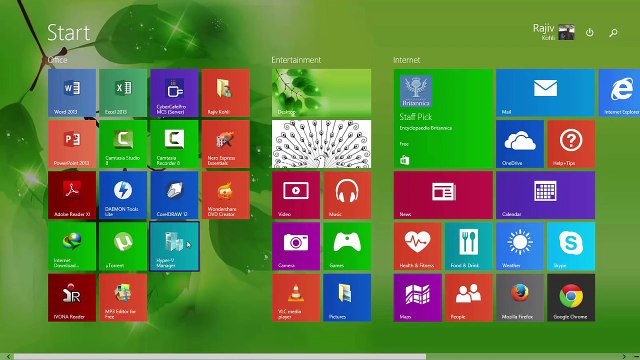
Task: Open the Rajiv Kohli user account menu
Action: (553, 32)
